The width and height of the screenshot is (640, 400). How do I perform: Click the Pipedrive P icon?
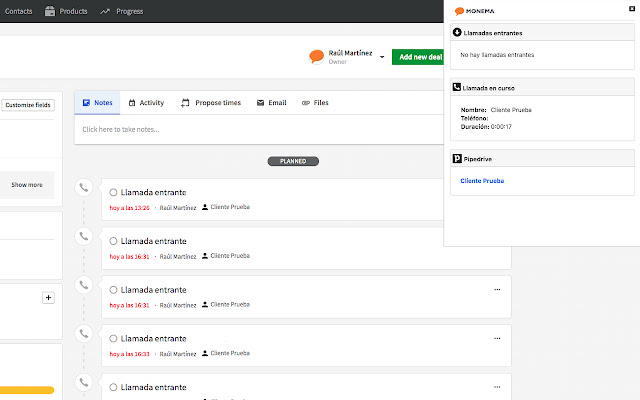pyautogui.click(x=457, y=158)
